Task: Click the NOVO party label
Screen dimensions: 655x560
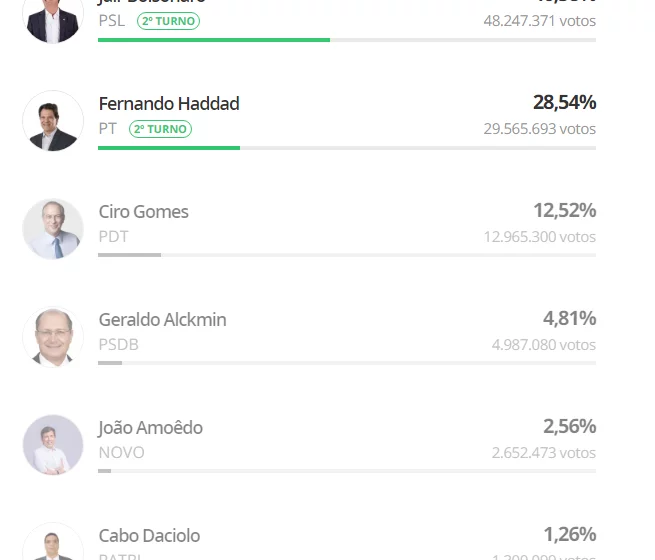Action: [122, 453]
